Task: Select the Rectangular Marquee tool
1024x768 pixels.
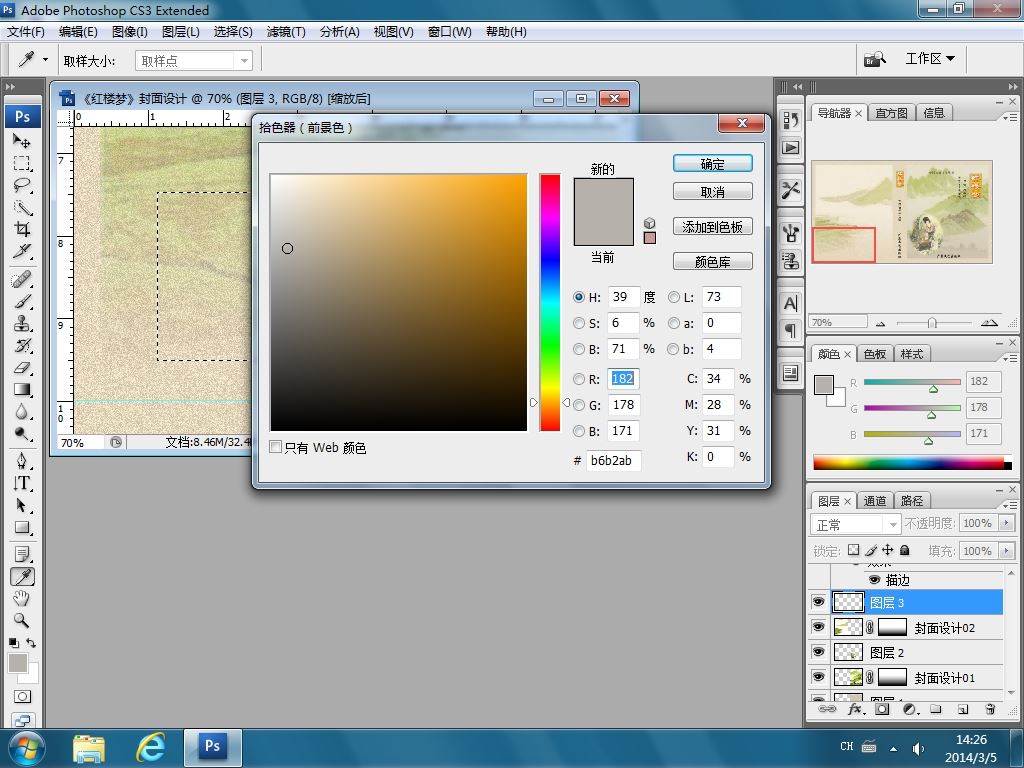Action: coord(22,163)
